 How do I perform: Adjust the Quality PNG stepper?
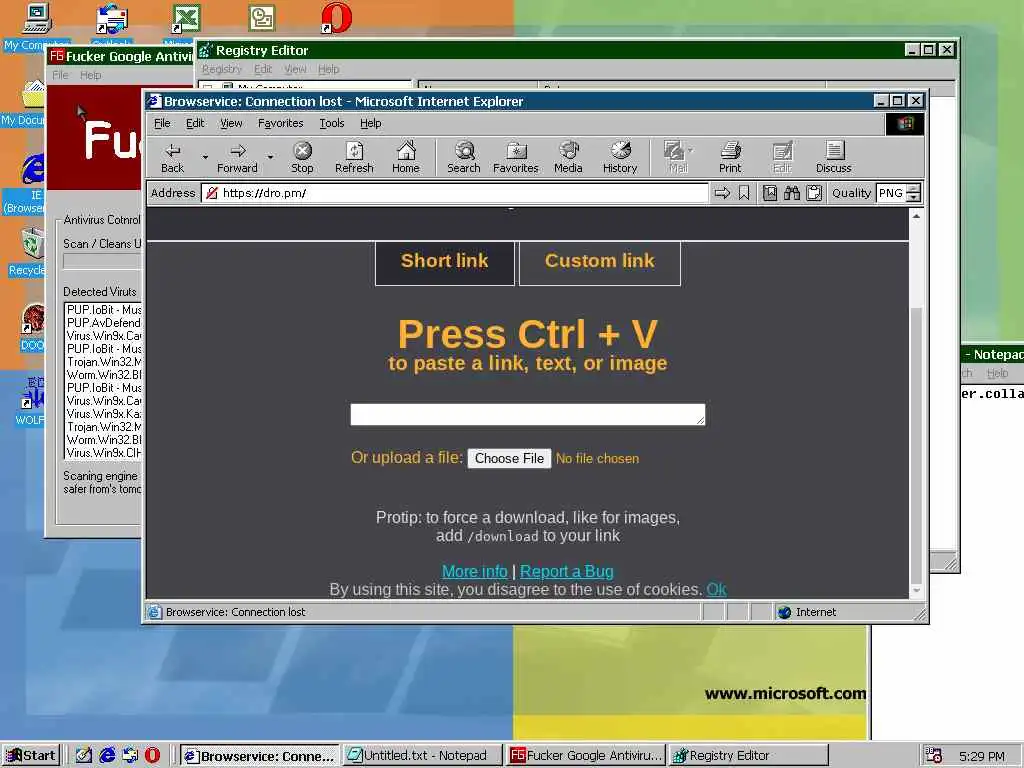[x=914, y=193]
